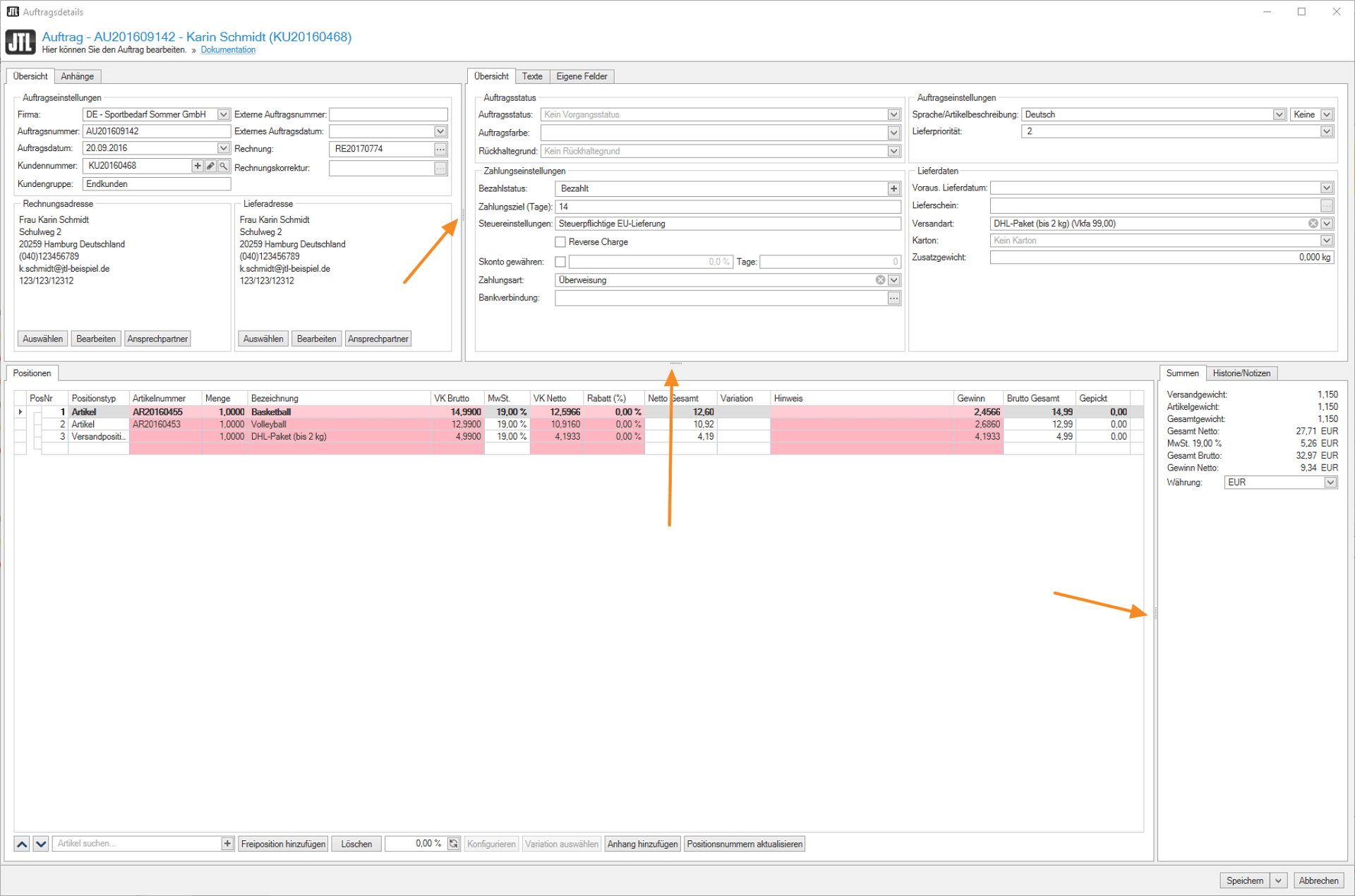Screen dimensions: 1355x896
Task: Open the Versandart dropdown arrow
Action: click(x=1327, y=224)
